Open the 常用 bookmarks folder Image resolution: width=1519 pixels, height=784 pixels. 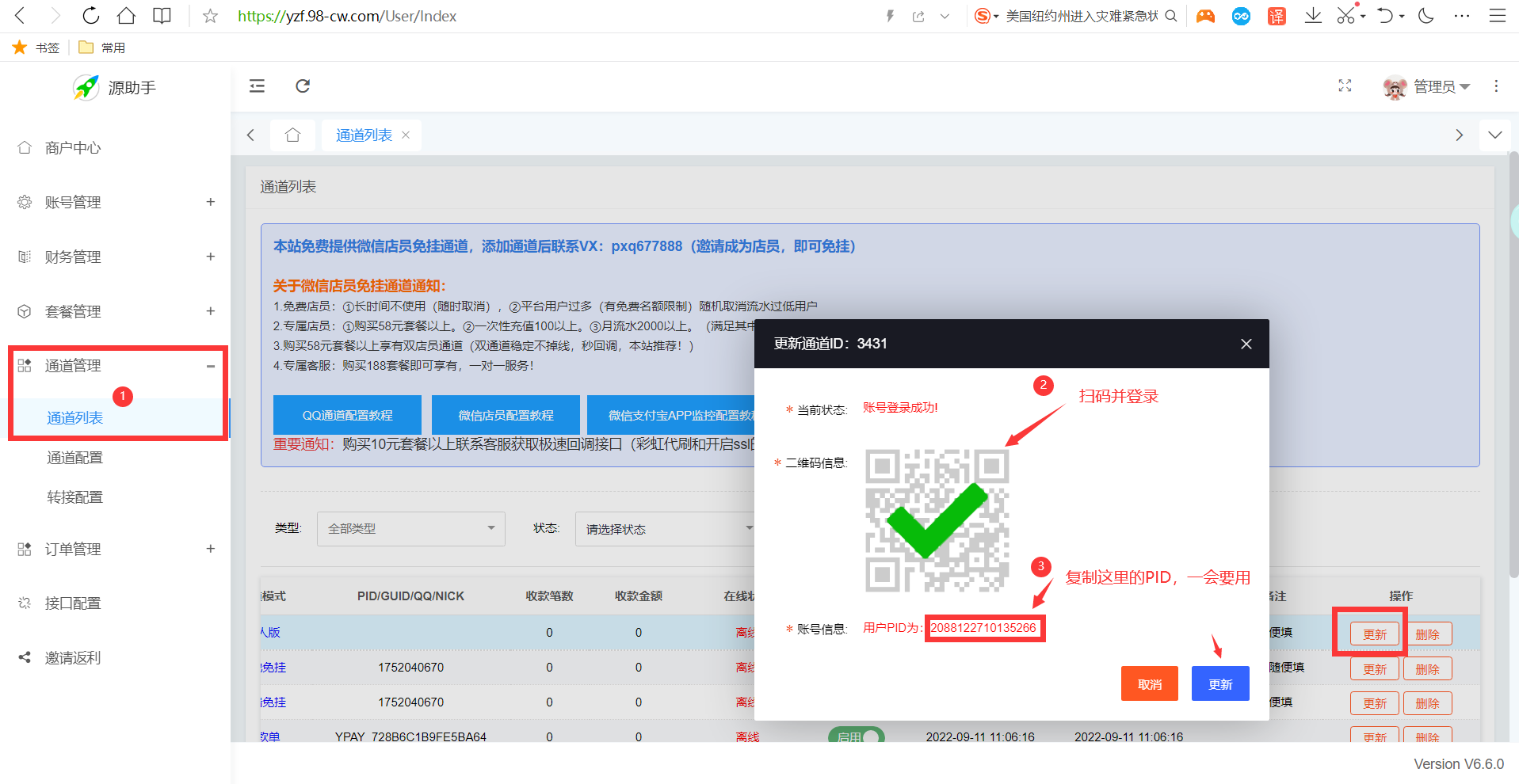point(102,48)
